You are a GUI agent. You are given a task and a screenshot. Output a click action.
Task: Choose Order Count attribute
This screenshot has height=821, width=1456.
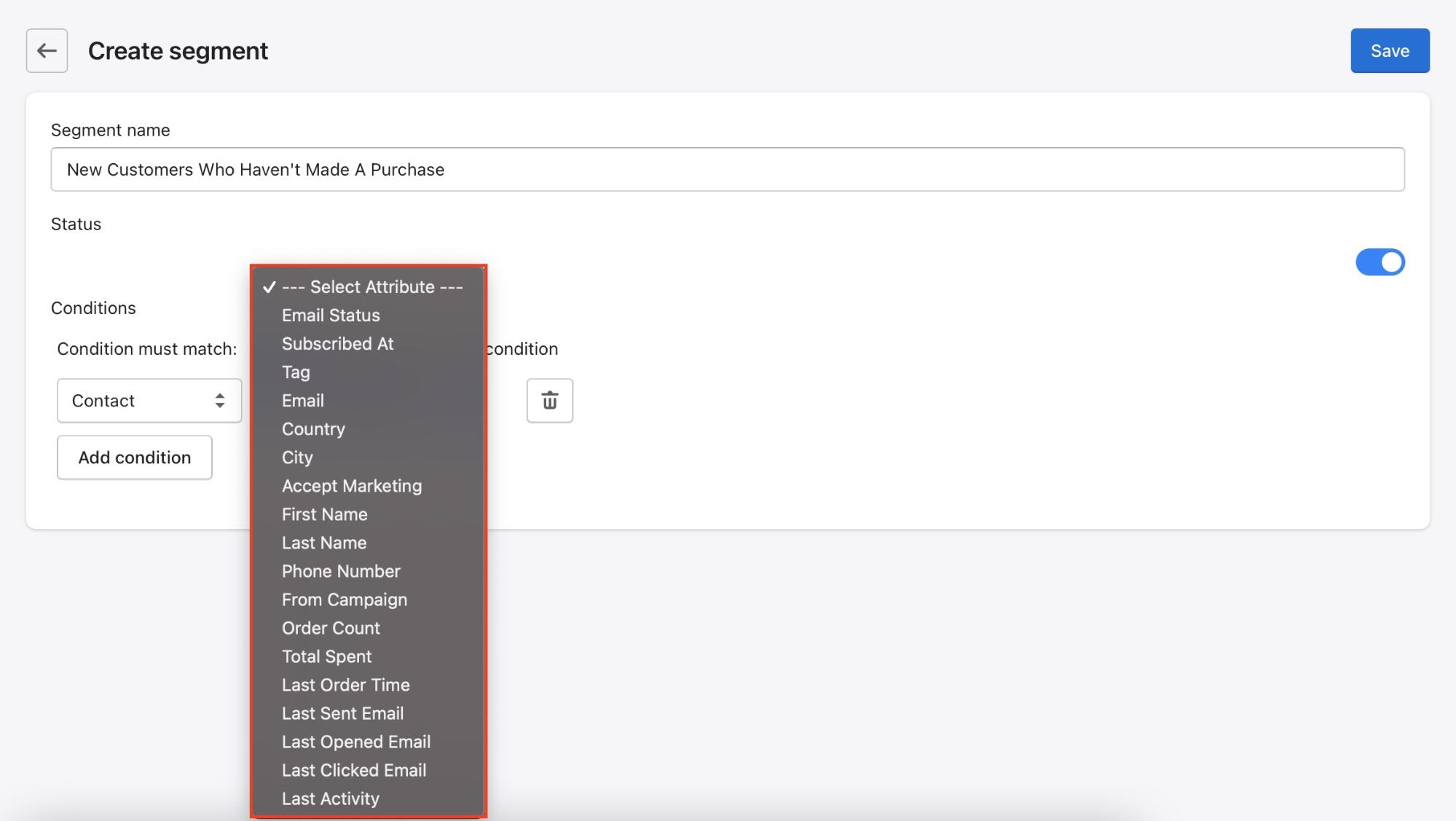368,627
